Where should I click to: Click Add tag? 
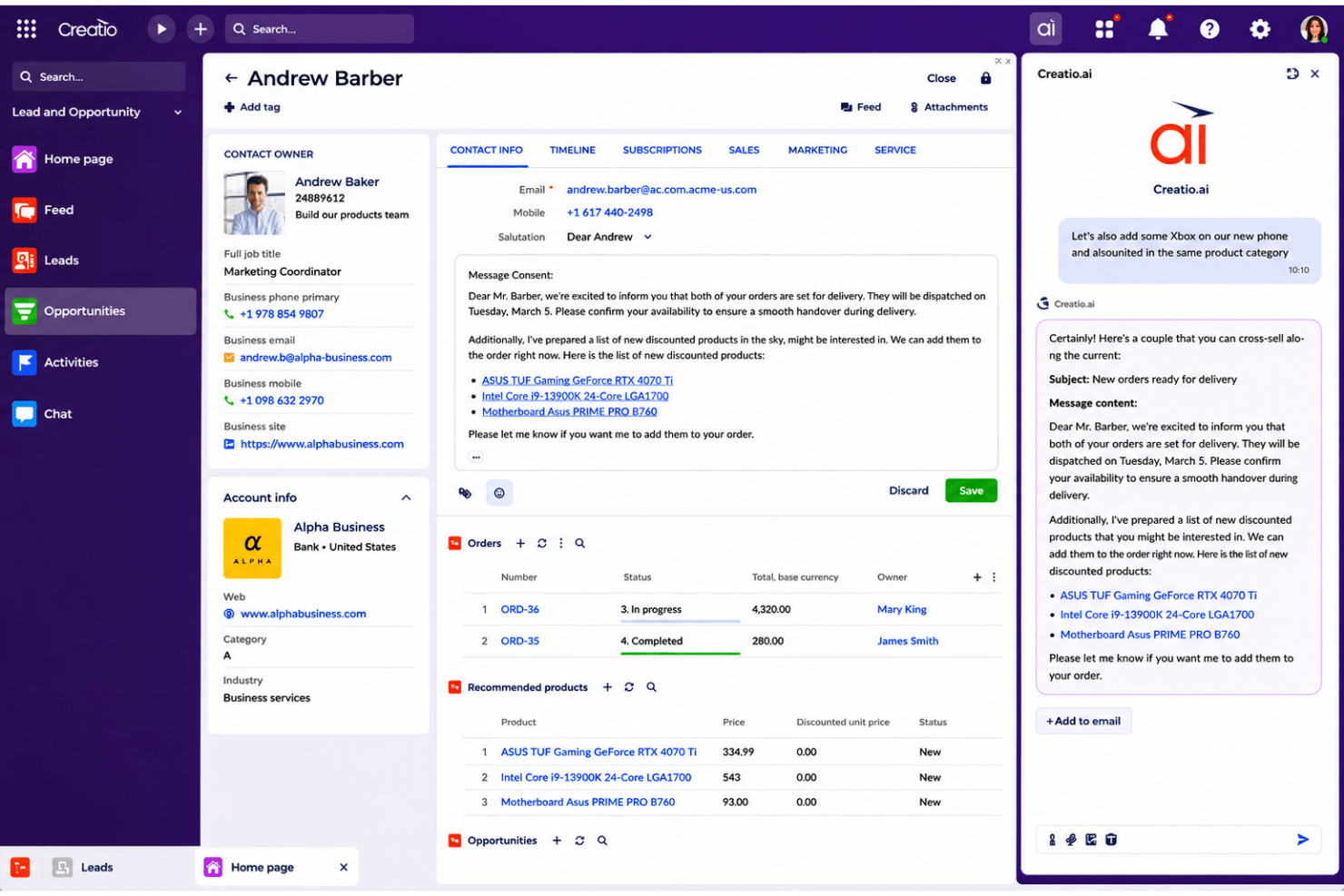(252, 107)
